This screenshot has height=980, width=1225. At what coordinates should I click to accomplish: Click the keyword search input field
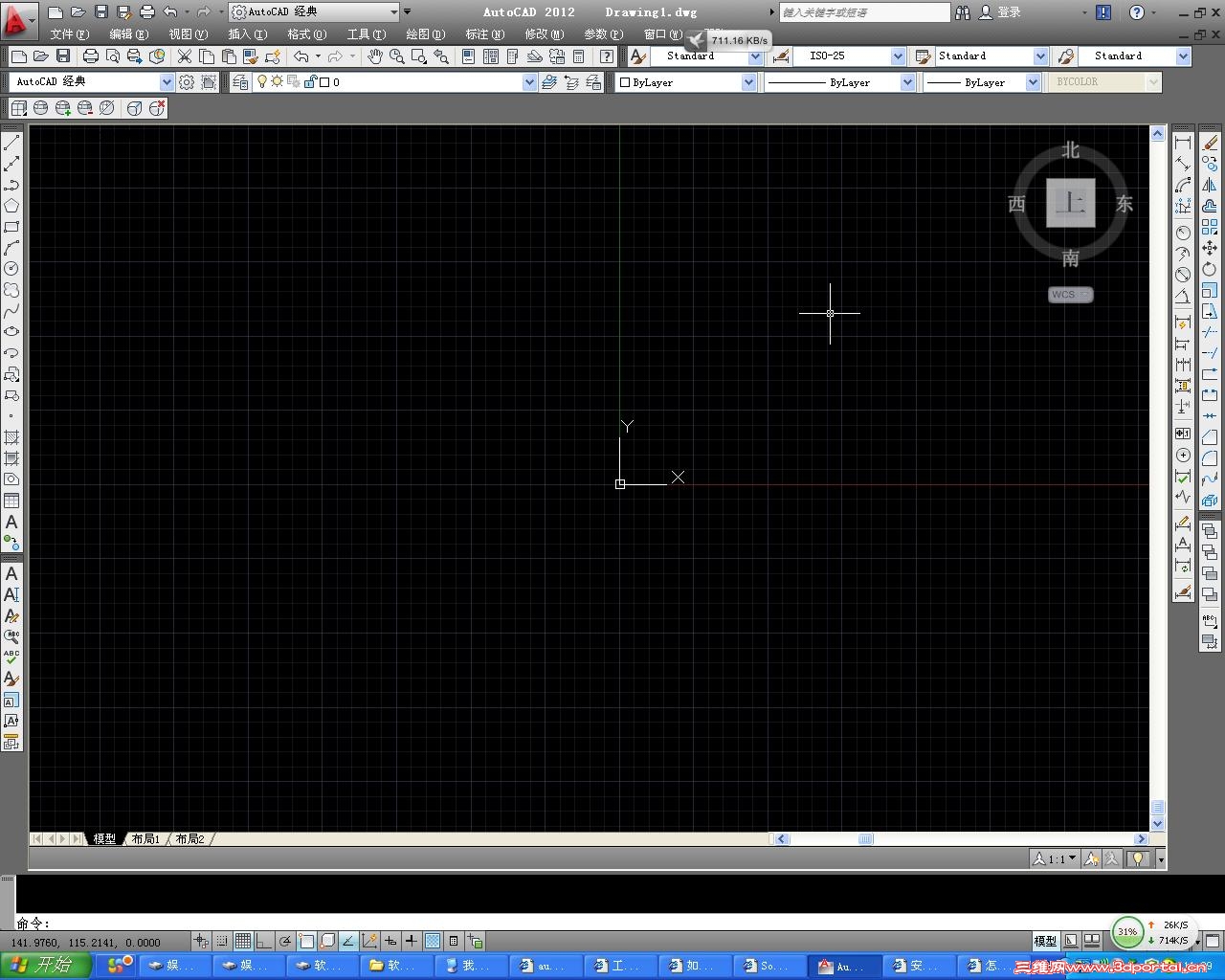point(864,12)
